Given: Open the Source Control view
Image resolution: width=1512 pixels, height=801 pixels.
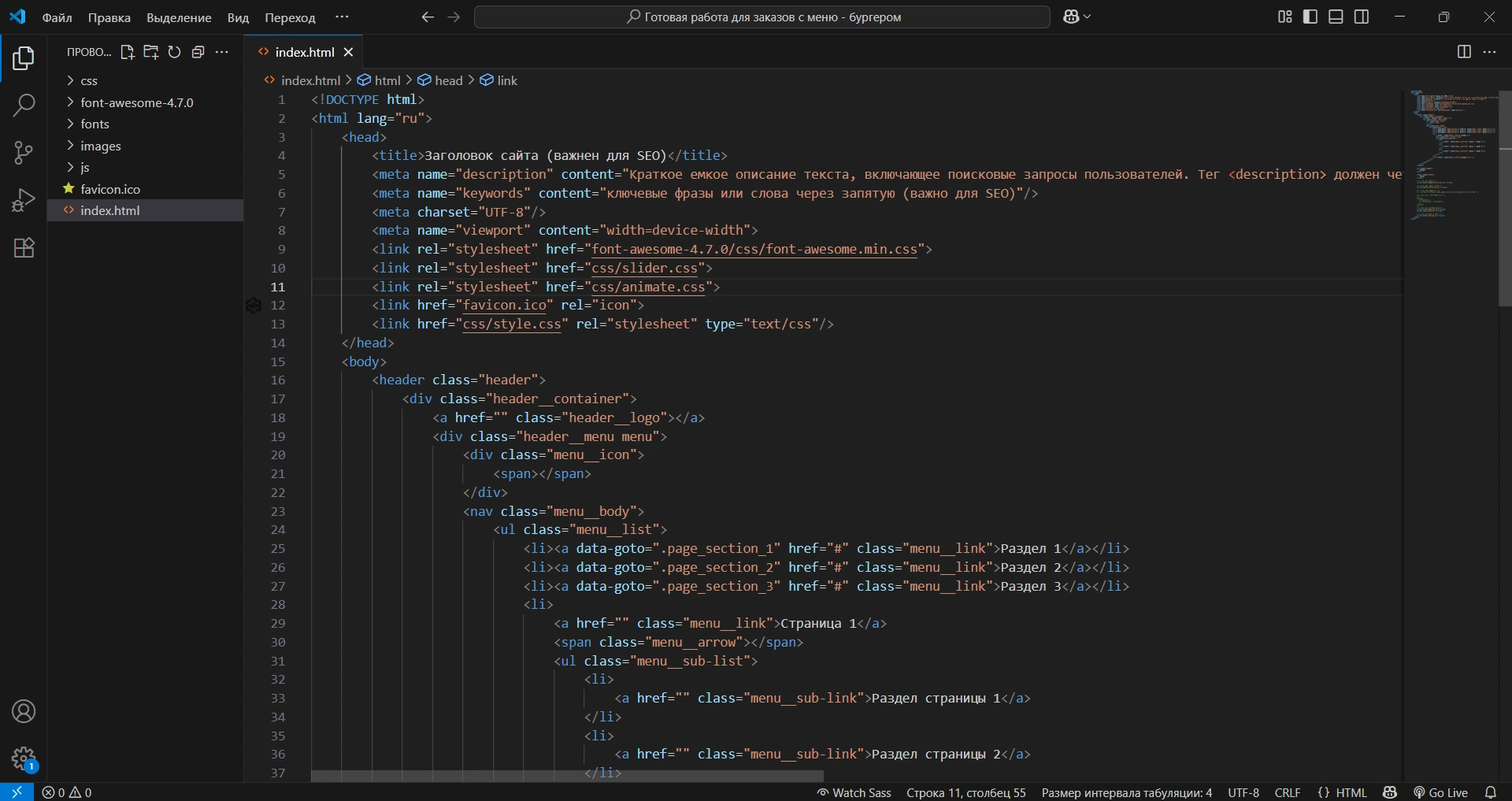Looking at the screenshot, I should tap(24, 152).
